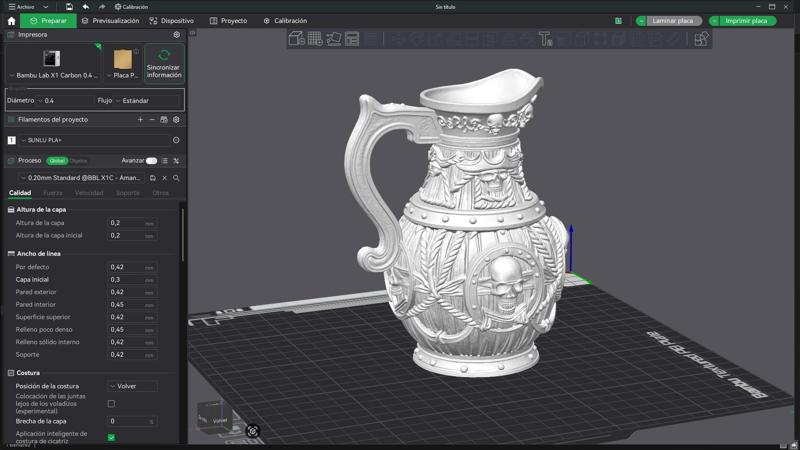Switch to the Preparar tab
This screenshot has width=800, height=450.
48,21
